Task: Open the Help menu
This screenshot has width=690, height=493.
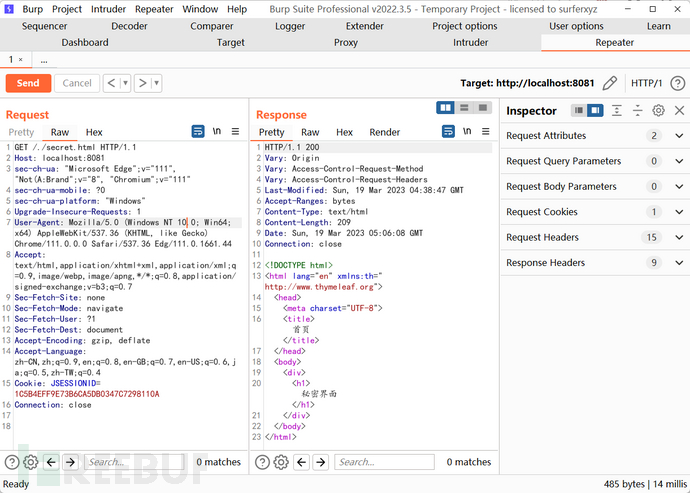Action: pyautogui.click(x=237, y=9)
